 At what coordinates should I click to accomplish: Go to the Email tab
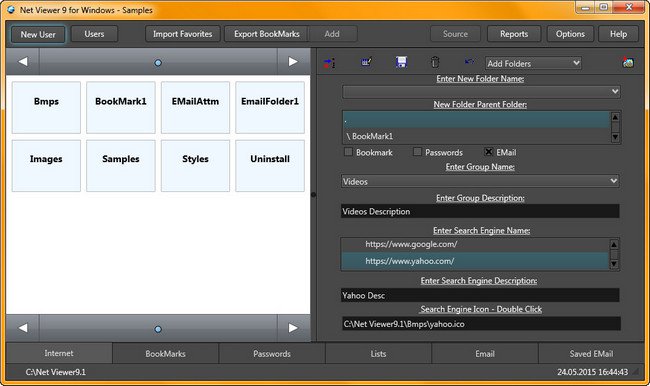pos(485,353)
